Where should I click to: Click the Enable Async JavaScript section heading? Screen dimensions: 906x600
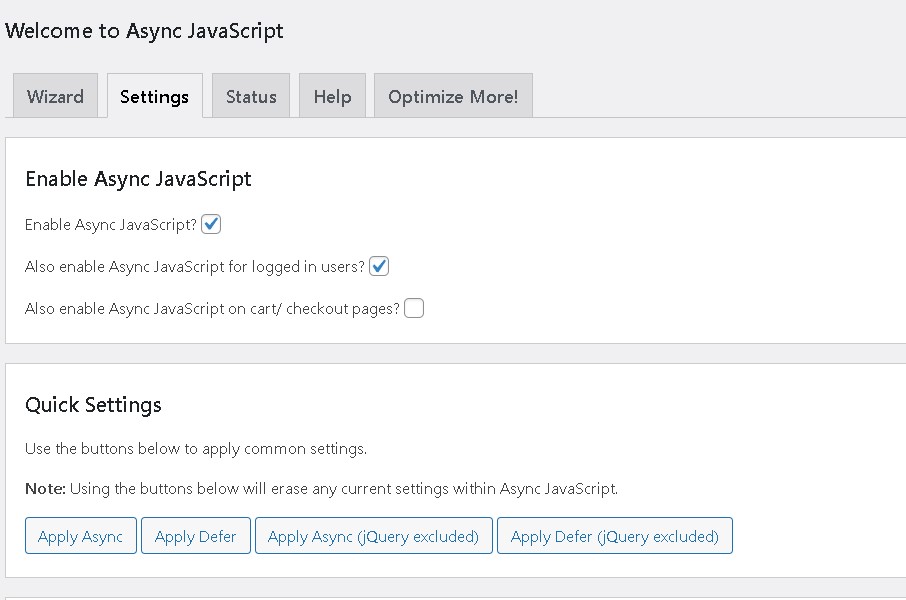click(x=138, y=179)
